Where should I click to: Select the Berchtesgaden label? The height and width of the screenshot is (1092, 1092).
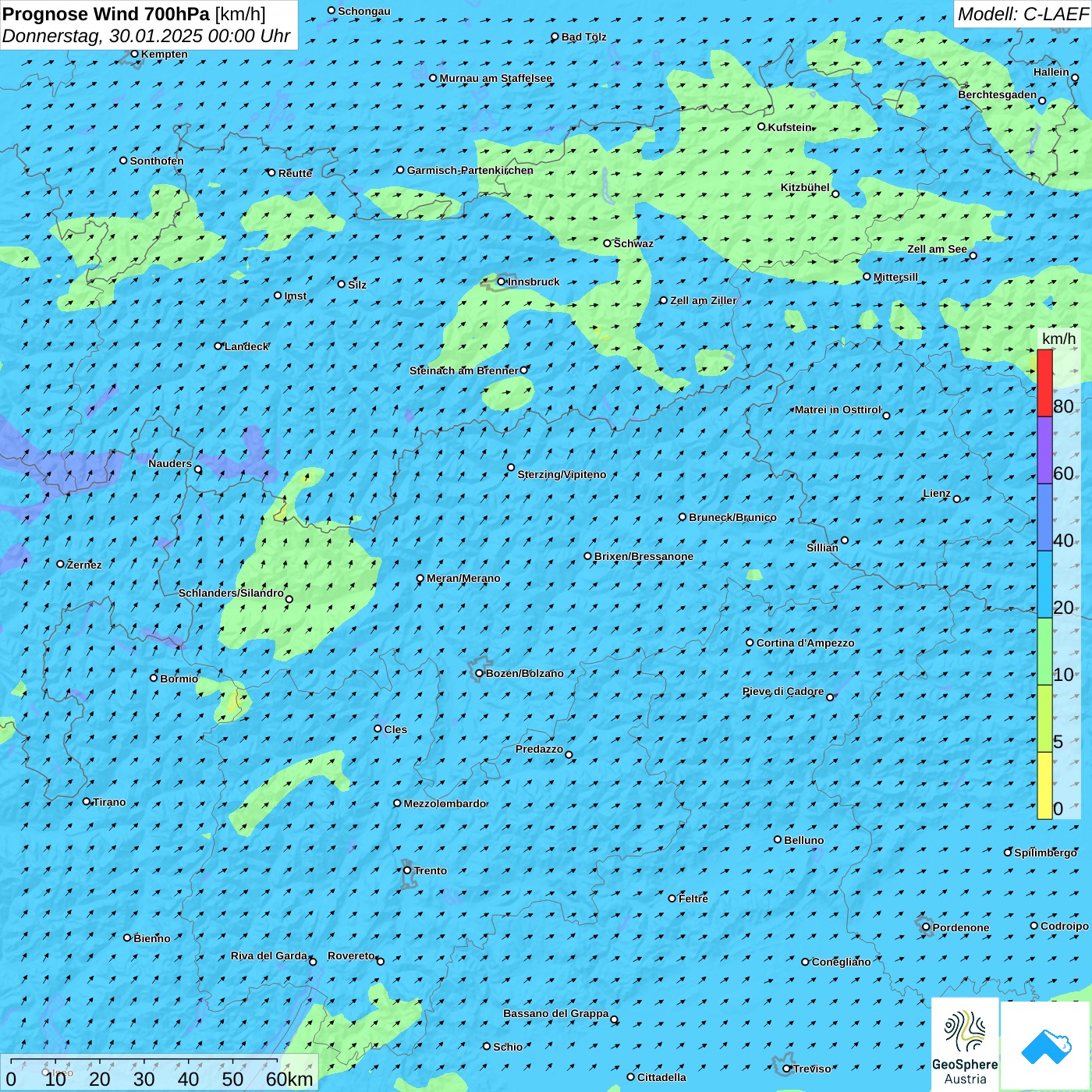[x=998, y=94]
